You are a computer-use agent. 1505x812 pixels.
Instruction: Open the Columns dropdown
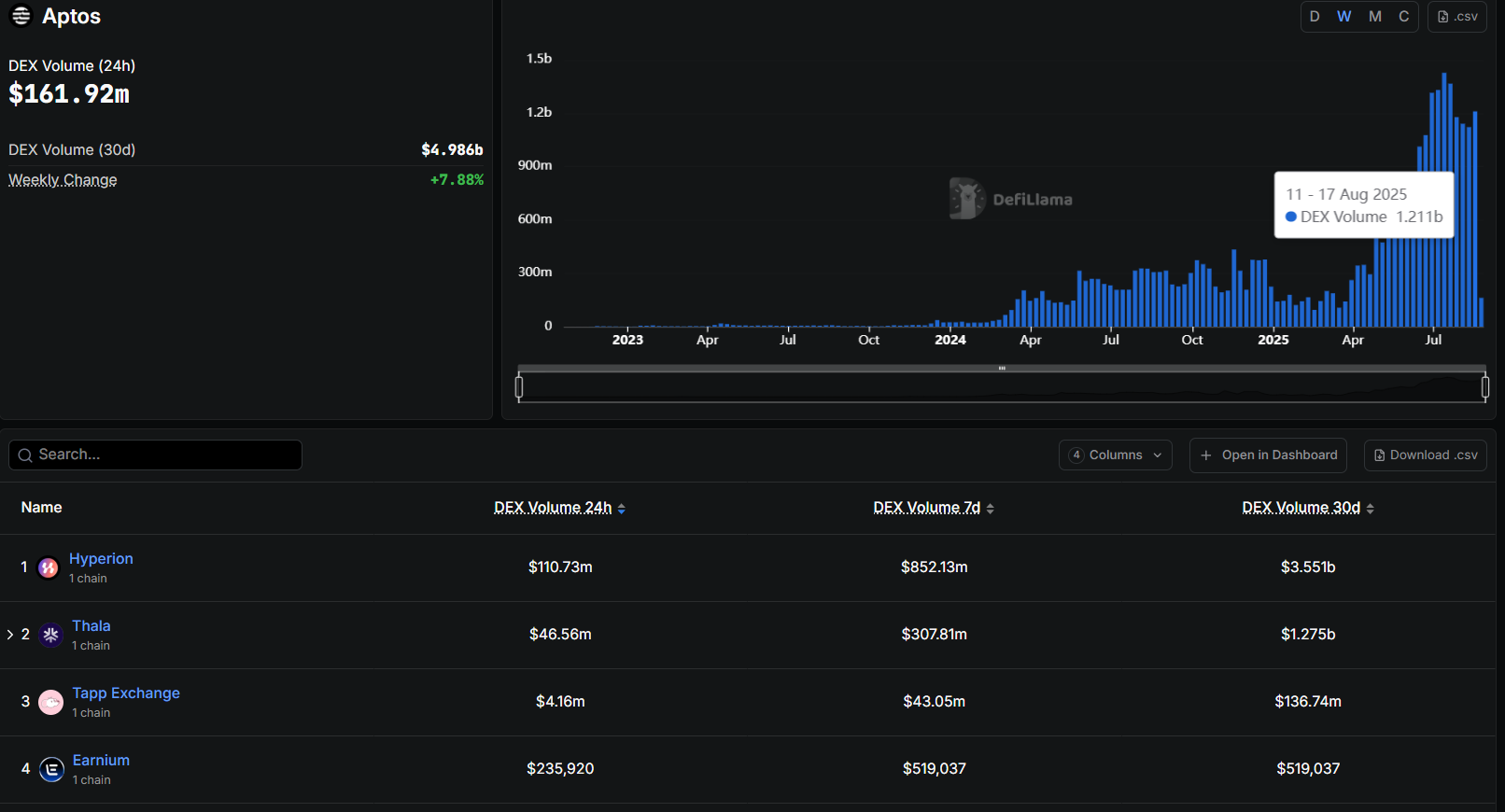tap(1116, 455)
